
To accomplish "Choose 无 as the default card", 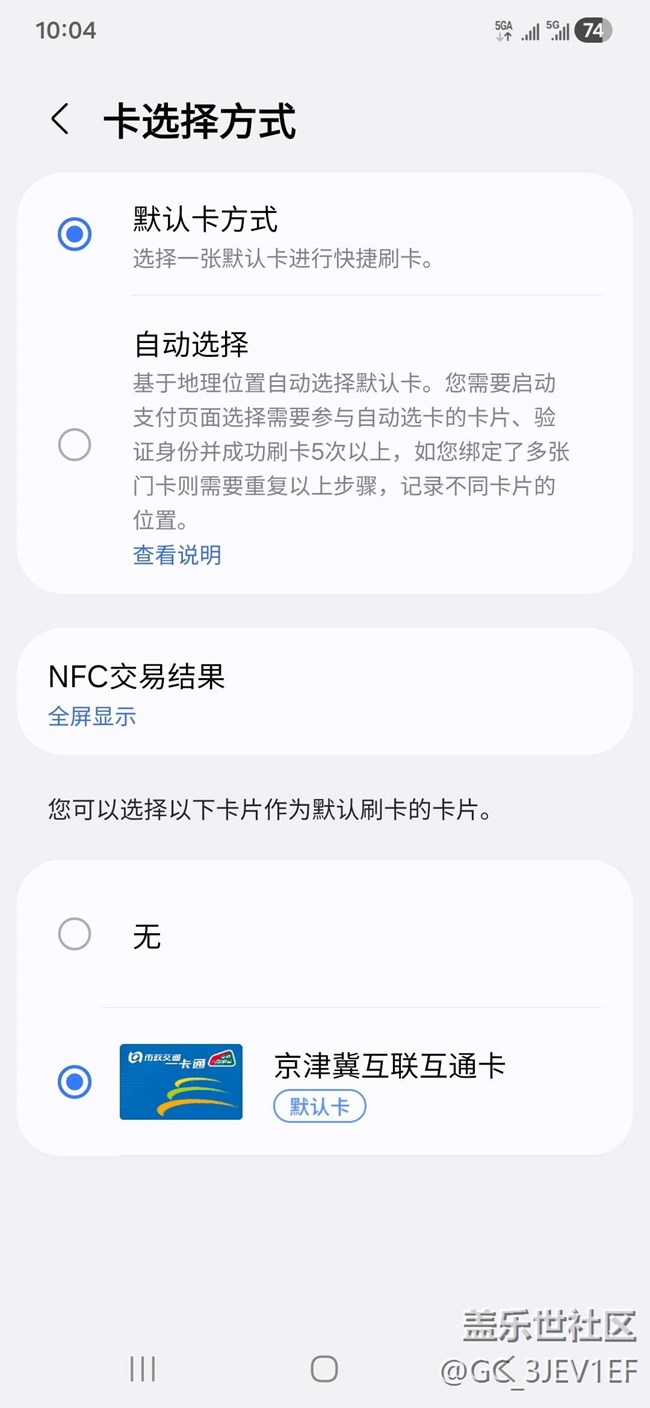I will tap(75, 934).
